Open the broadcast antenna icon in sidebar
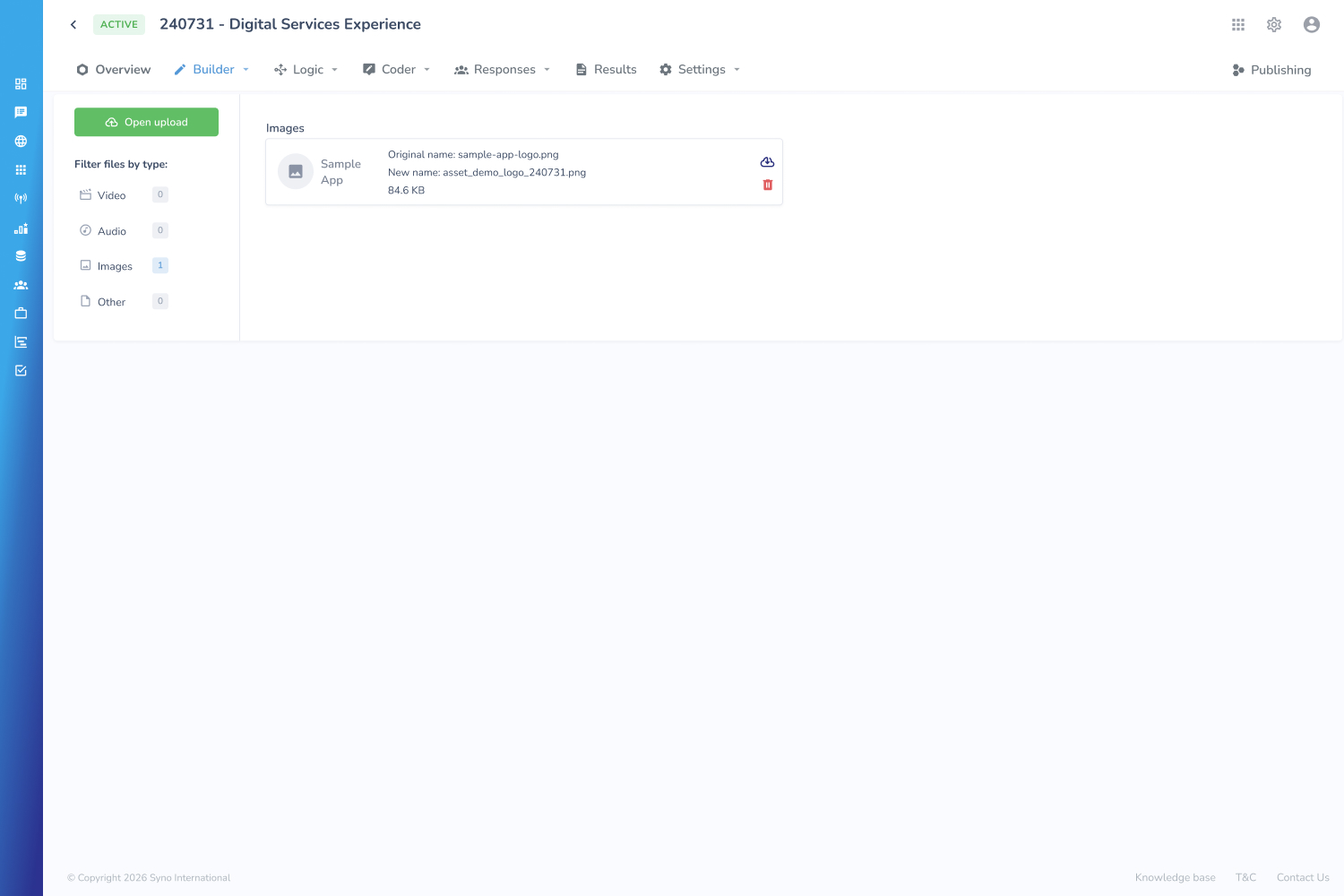This screenshot has width=1344, height=896. pyautogui.click(x=21, y=199)
